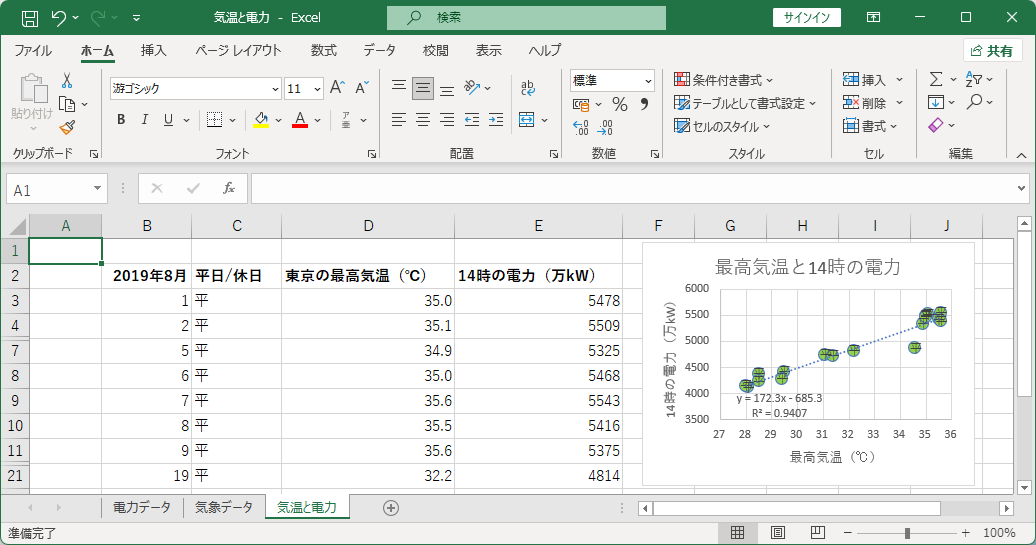Open the Name Box dropdown beside A1
Image resolution: width=1036 pixels, height=545 pixels.
point(97,189)
